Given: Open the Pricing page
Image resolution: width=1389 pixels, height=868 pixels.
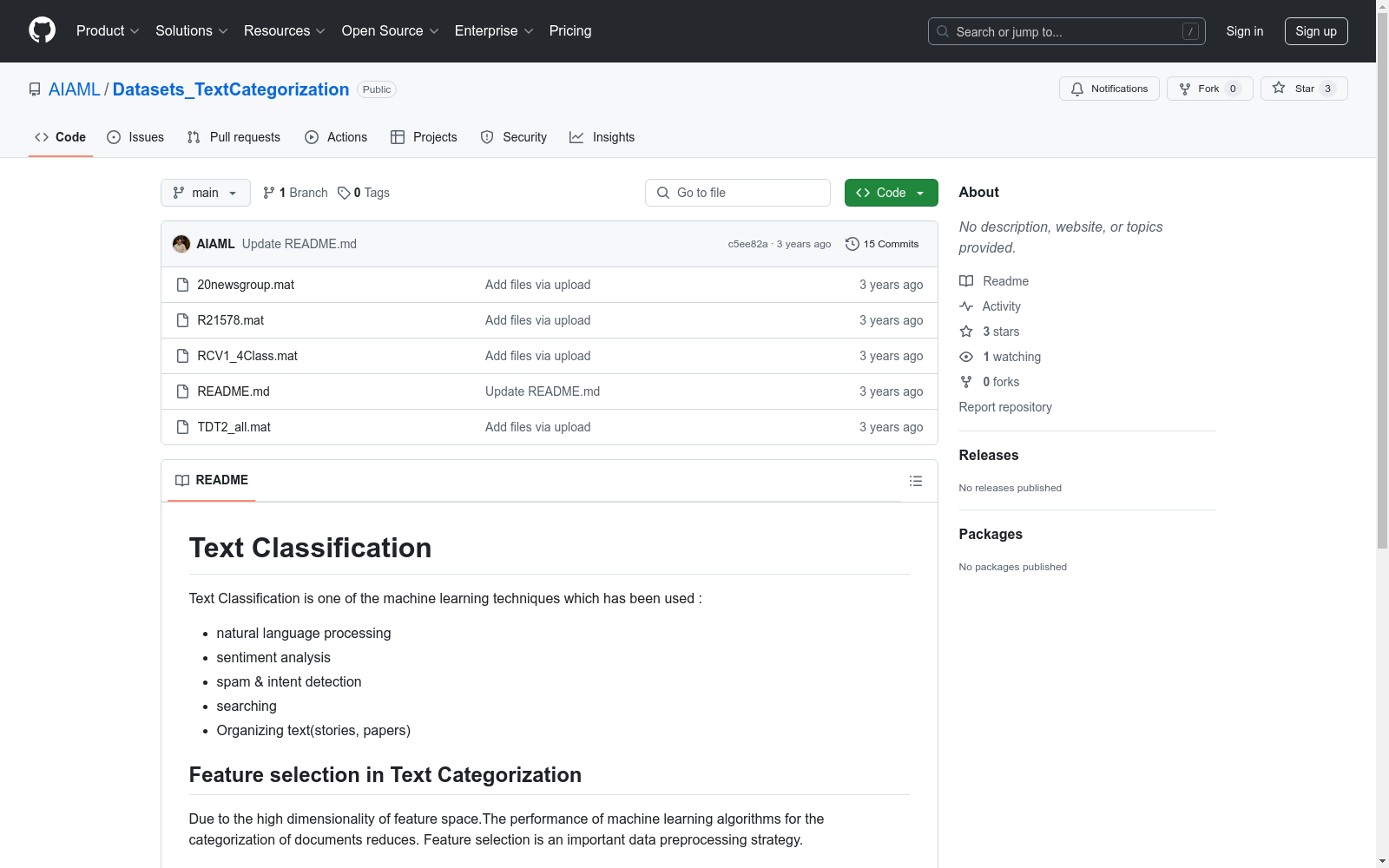Looking at the screenshot, I should (x=570, y=30).
